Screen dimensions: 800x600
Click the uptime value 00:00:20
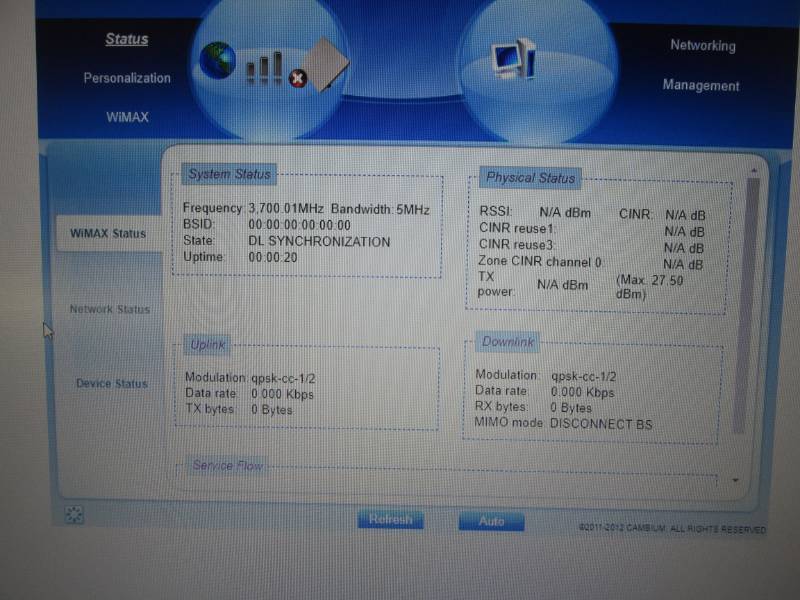pos(272,258)
